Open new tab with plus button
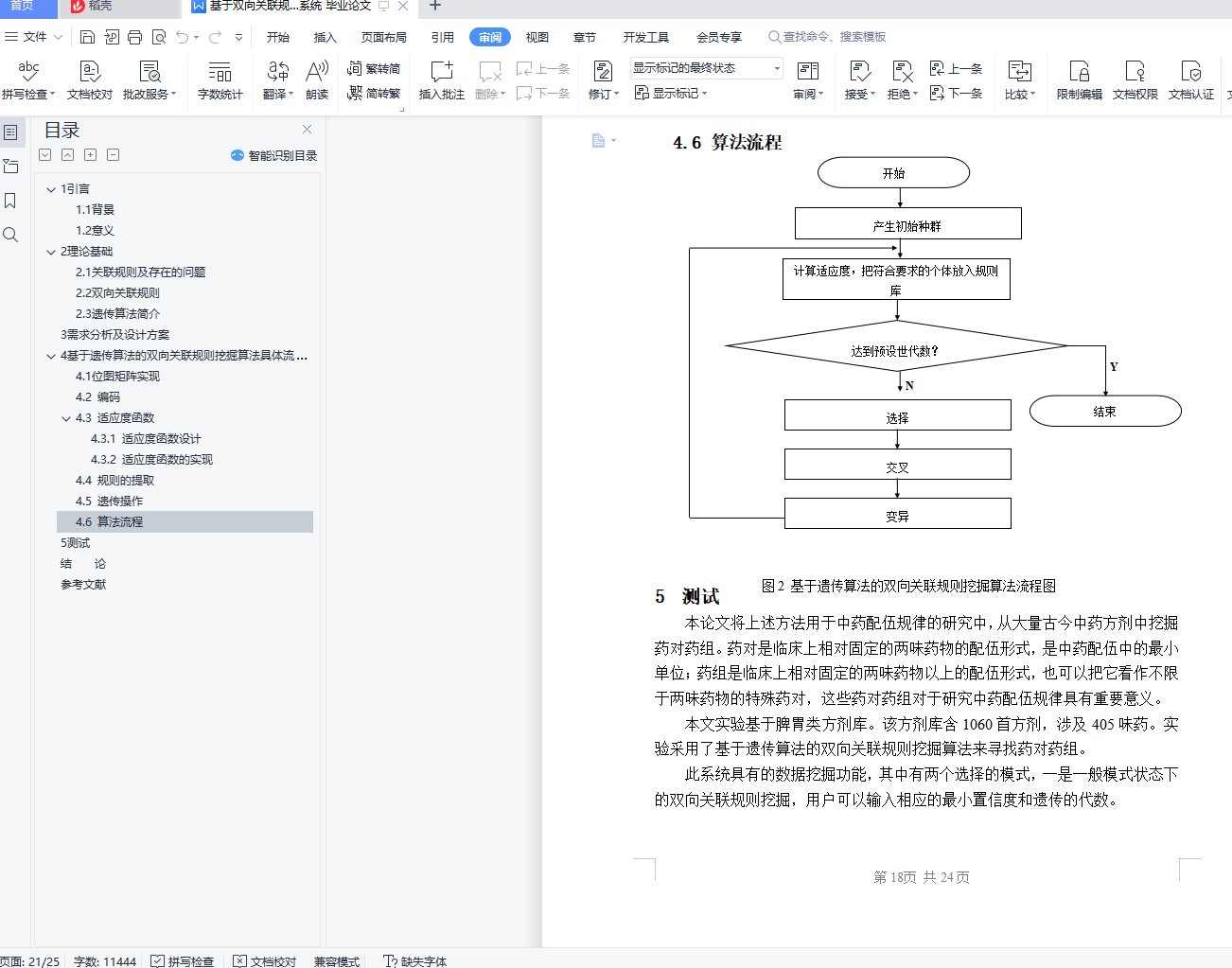 pyautogui.click(x=435, y=7)
